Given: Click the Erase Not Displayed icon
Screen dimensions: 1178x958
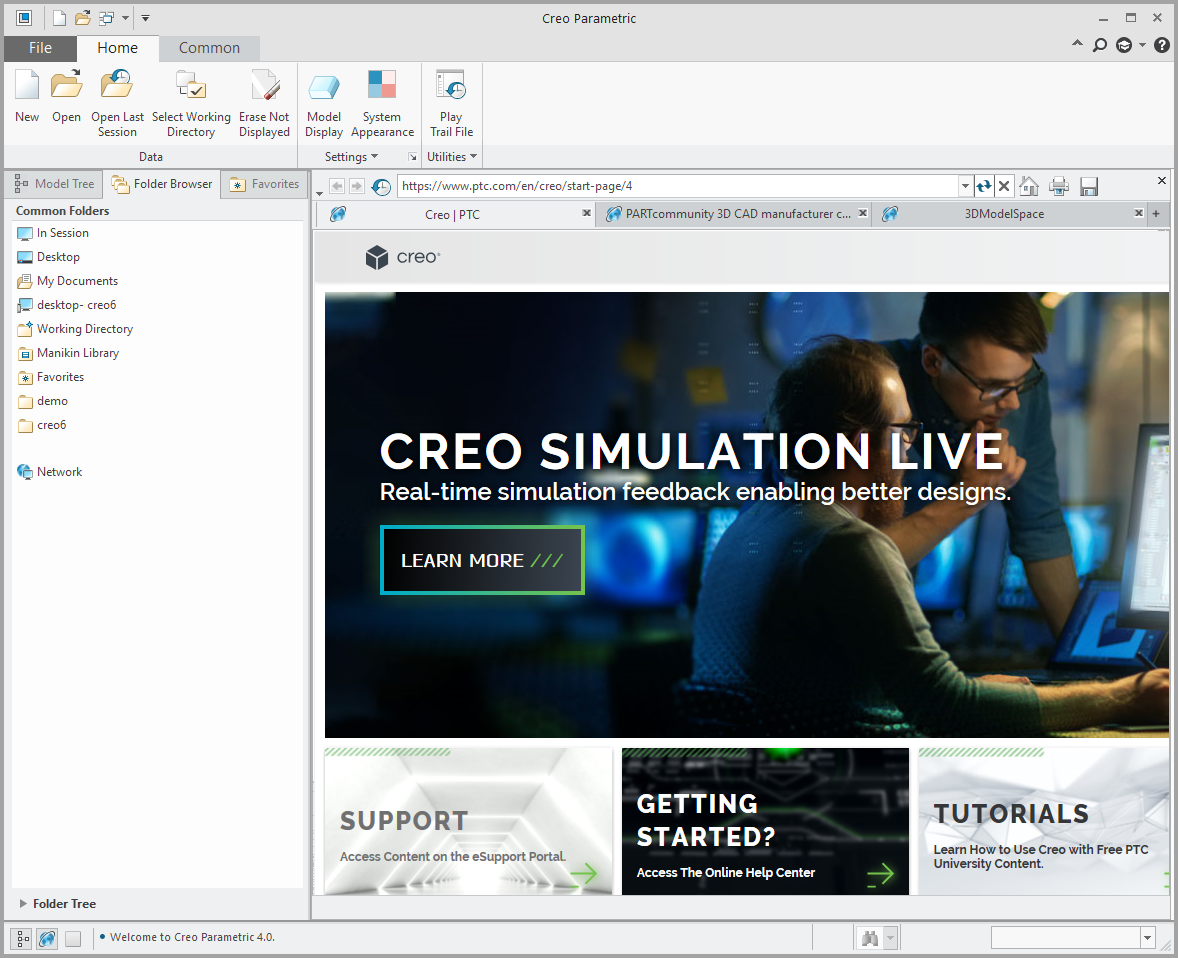Looking at the screenshot, I should tap(264, 86).
